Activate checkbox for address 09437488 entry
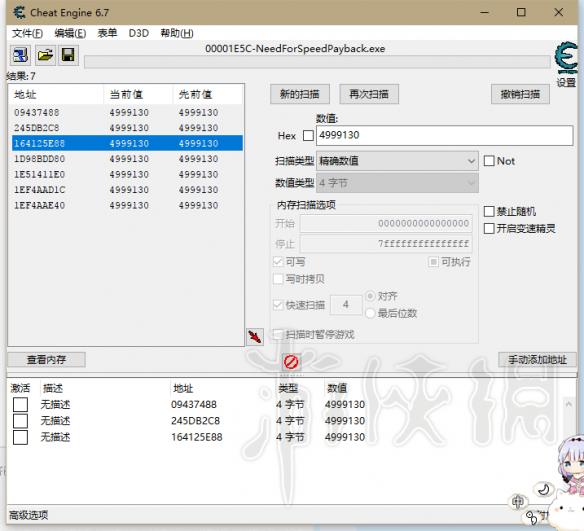Viewport: 584px width, 531px height. [20, 404]
